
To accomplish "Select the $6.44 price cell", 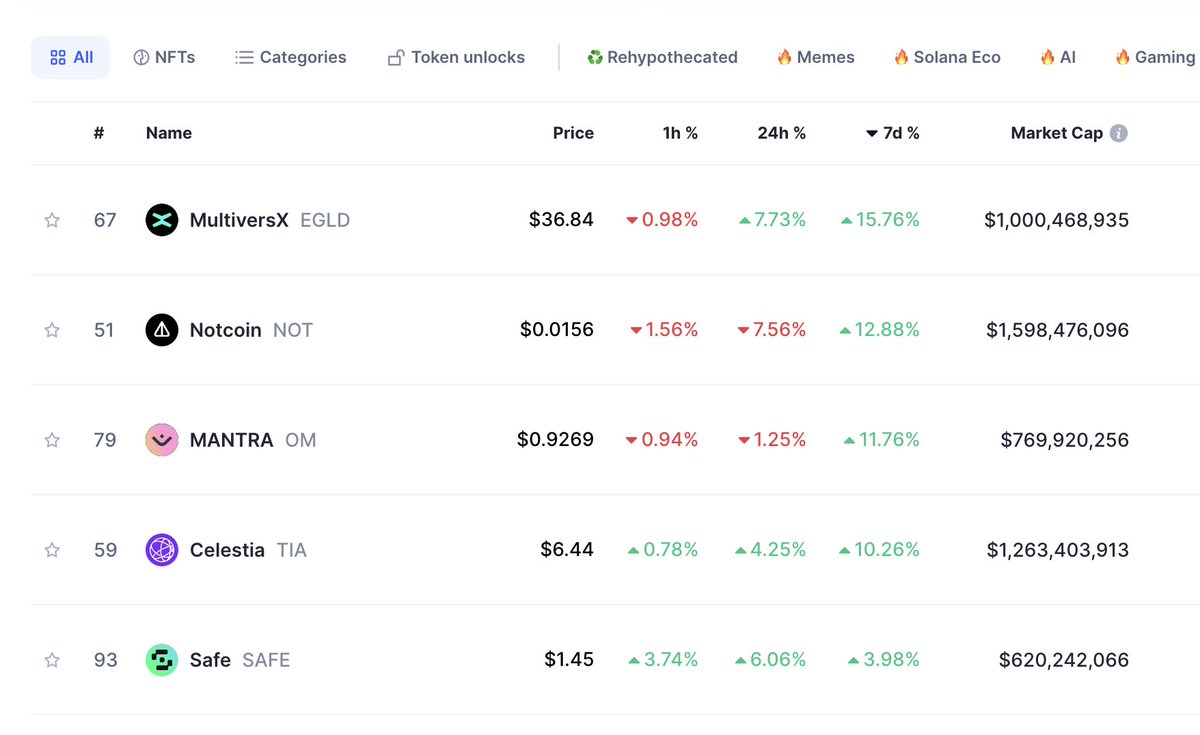I will 567,550.
